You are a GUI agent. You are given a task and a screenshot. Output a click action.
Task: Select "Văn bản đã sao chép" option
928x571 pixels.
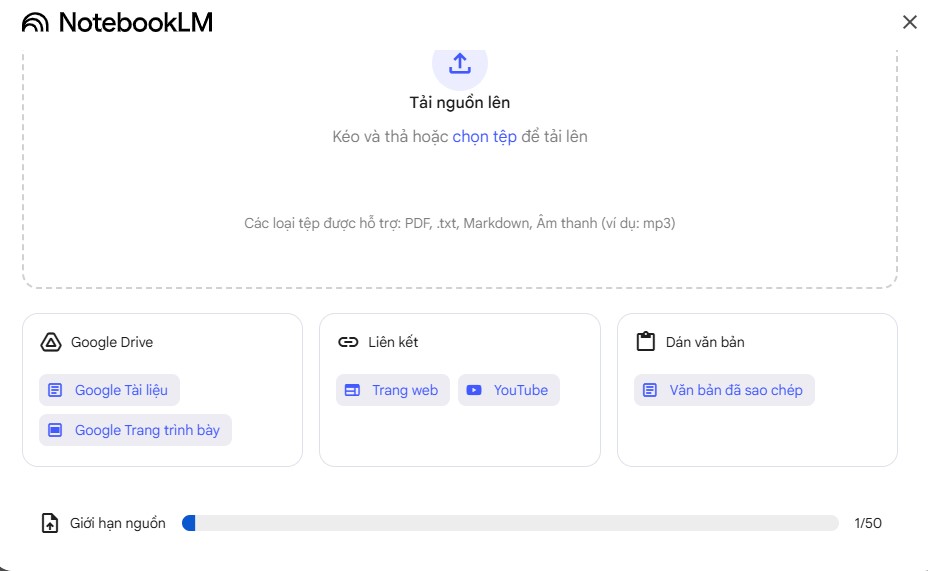[725, 390]
